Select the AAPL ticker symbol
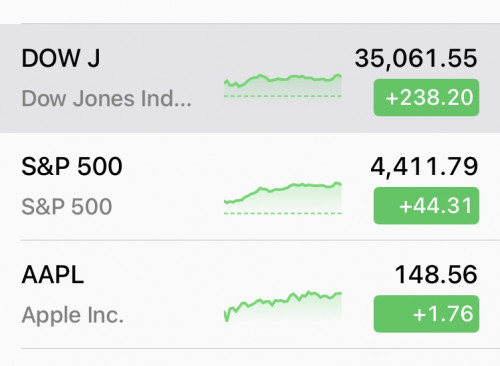500x366 pixels. pos(53,275)
